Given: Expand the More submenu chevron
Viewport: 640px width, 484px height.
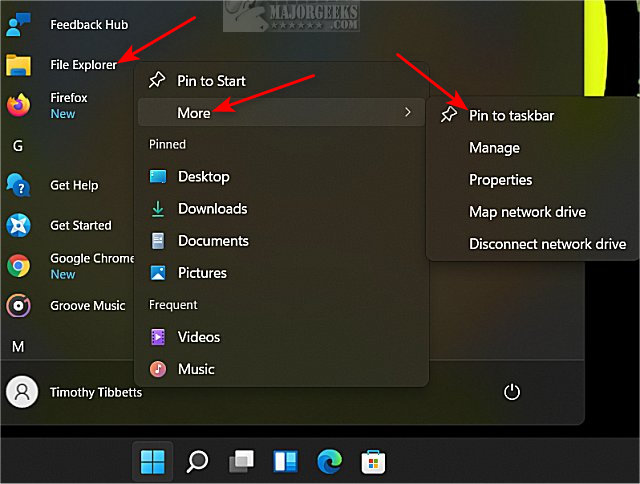Looking at the screenshot, I should (x=407, y=112).
